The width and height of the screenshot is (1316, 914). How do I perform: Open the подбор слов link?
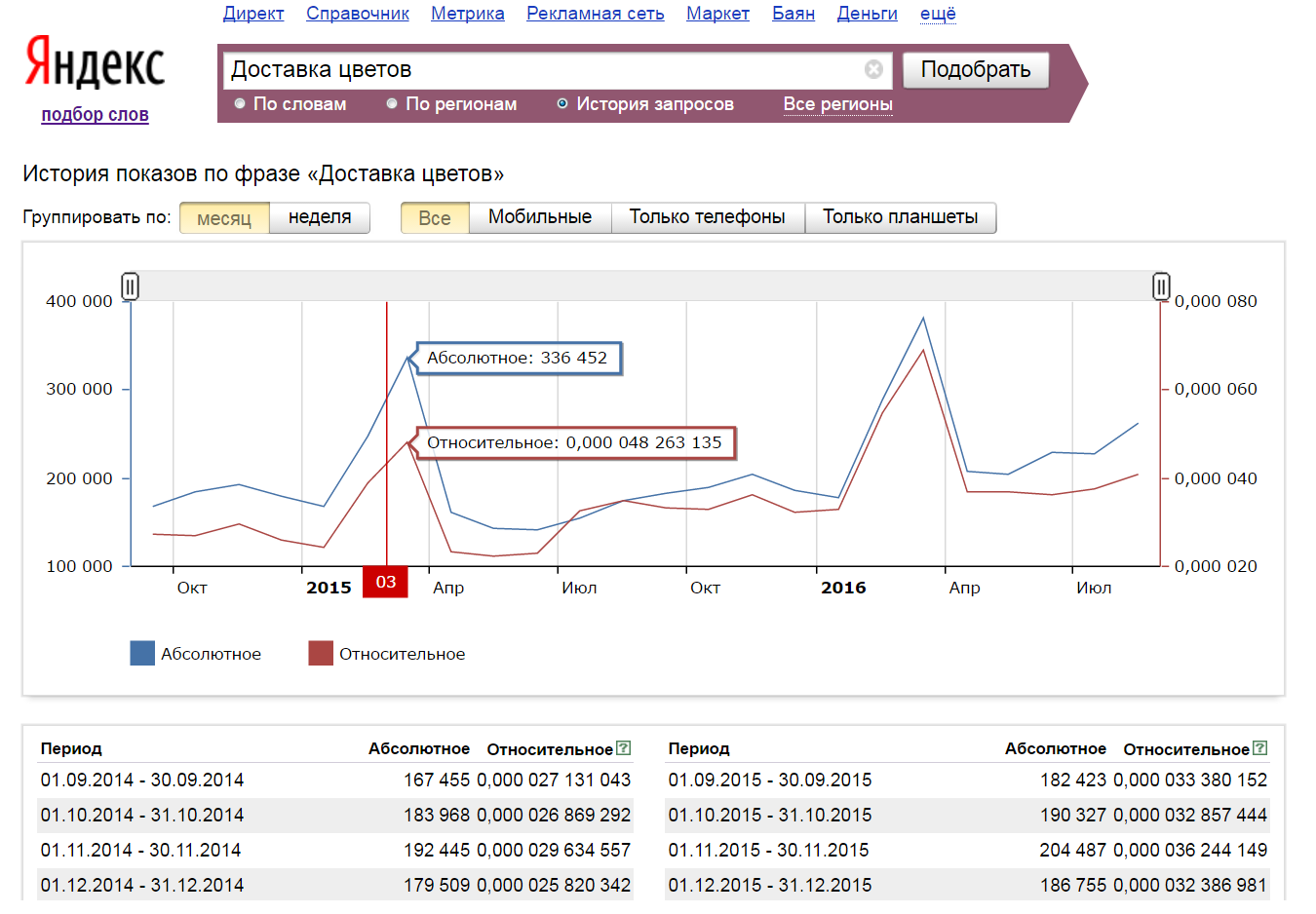tap(95, 115)
